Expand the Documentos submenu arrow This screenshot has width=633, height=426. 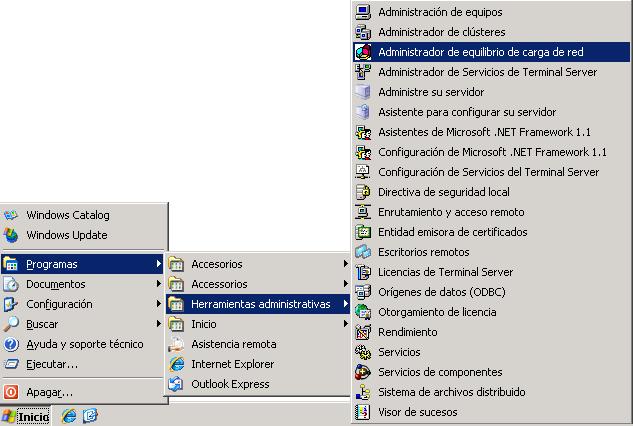point(159,284)
